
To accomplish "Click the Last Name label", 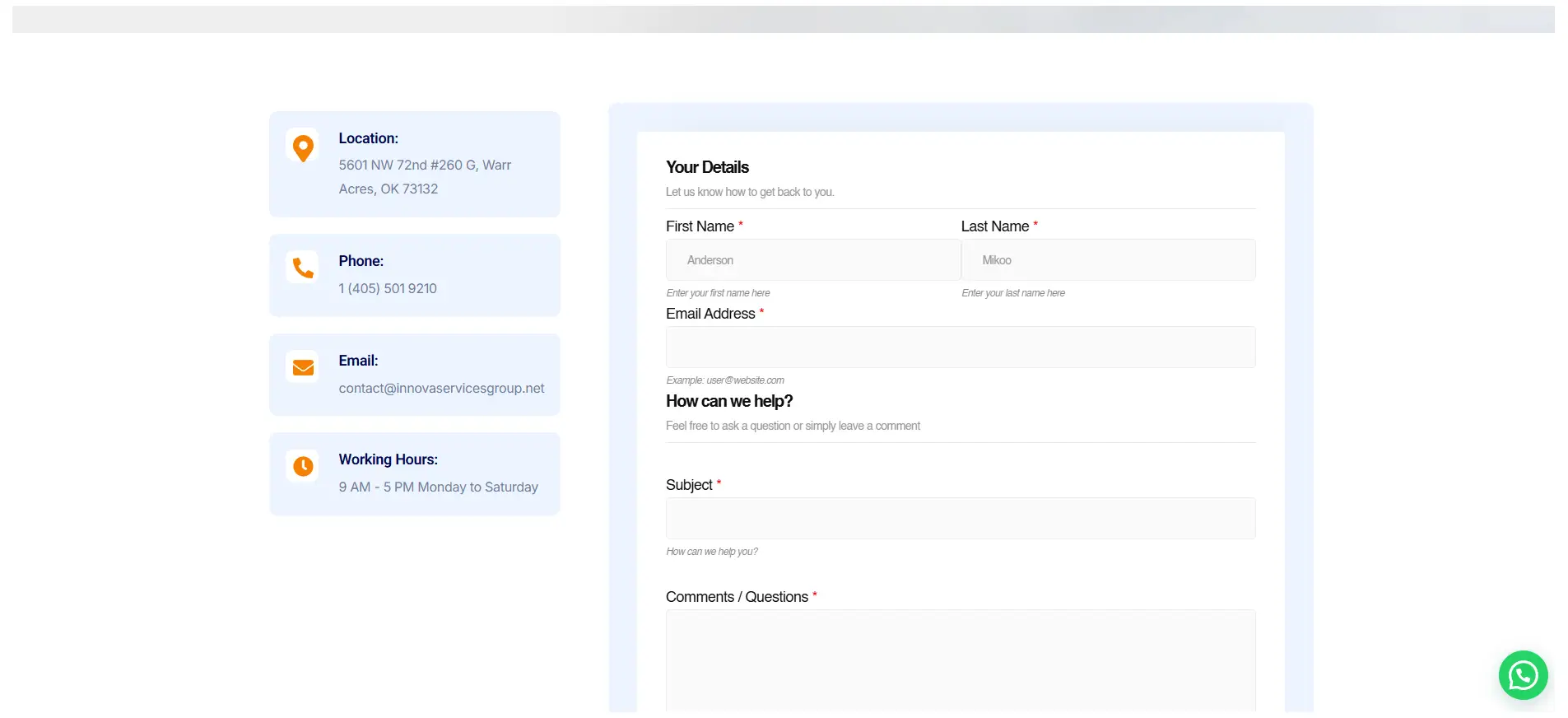I will [x=994, y=226].
